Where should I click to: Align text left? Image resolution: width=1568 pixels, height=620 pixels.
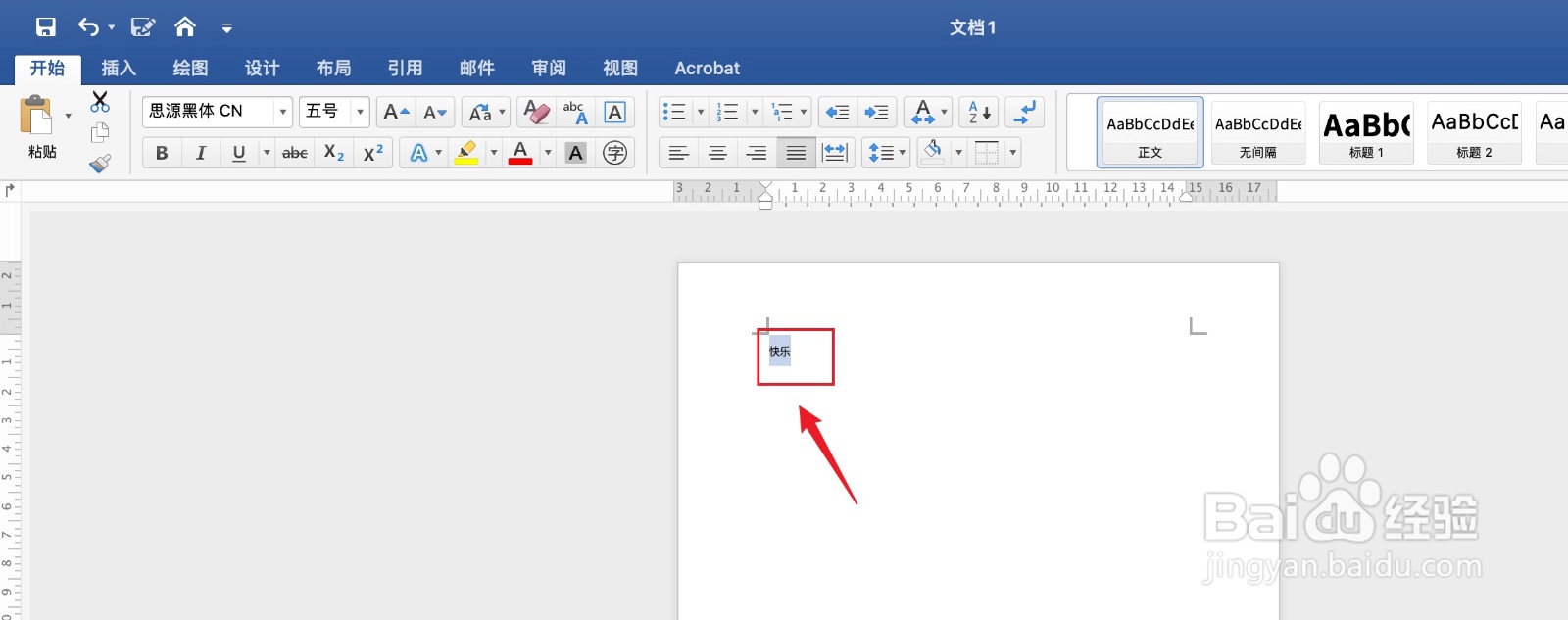679,153
